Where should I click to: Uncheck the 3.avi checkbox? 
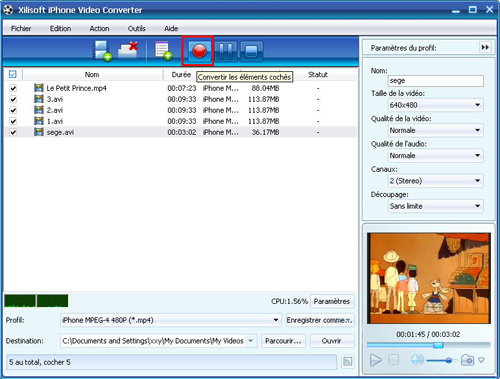pyautogui.click(x=13, y=99)
